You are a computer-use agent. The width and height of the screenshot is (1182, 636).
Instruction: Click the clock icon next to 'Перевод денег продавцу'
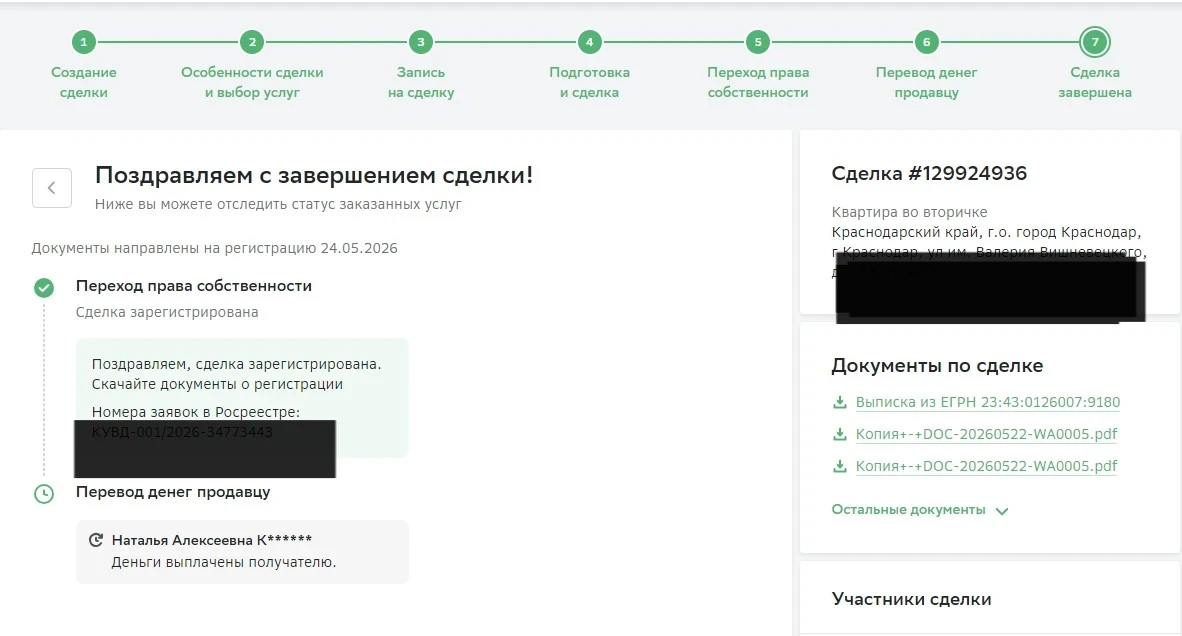(44, 494)
